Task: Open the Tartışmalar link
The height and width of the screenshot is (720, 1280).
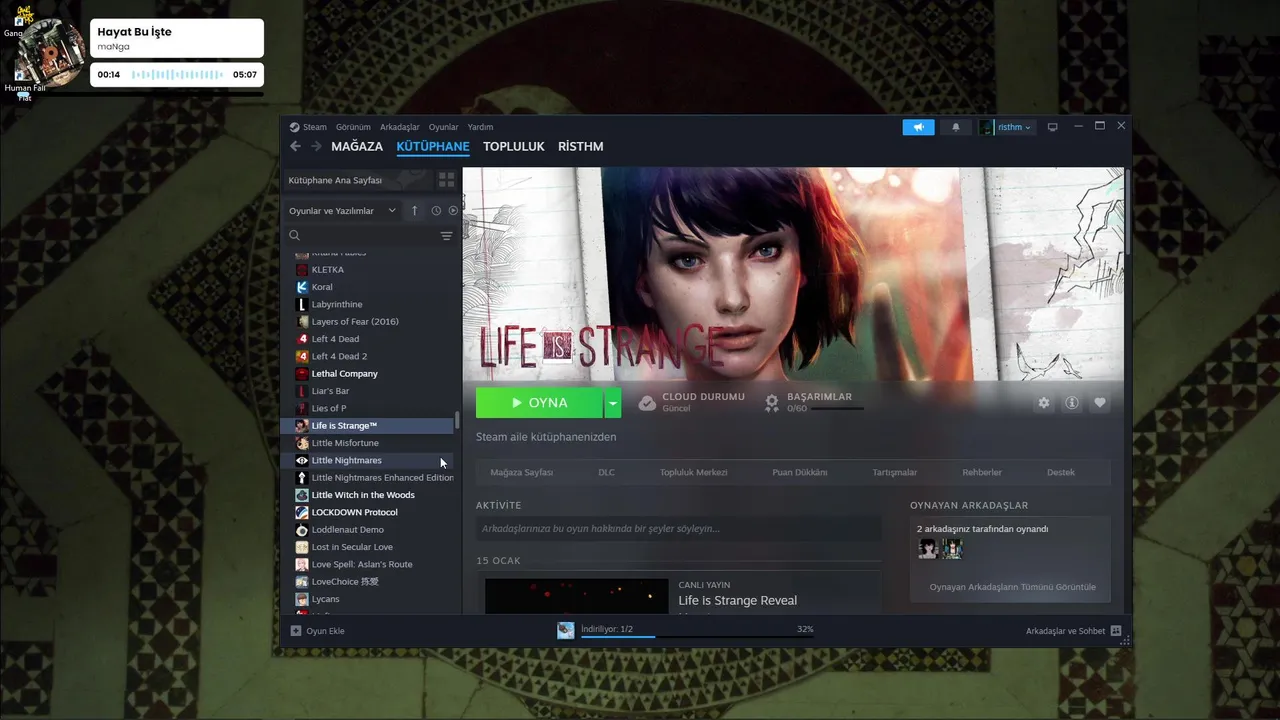Action: [894, 472]
